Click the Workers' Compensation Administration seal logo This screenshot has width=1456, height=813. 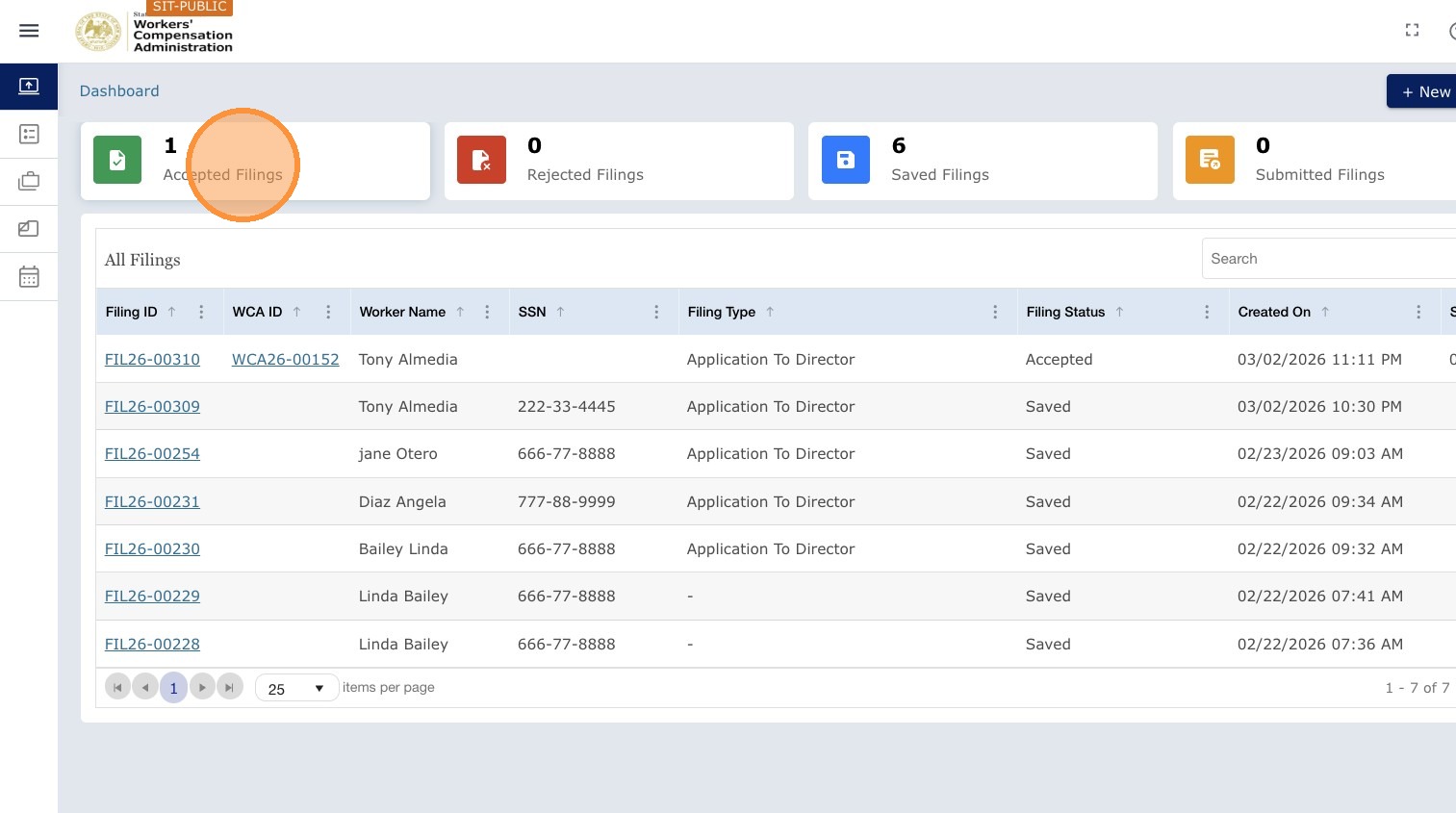[x=98, y=31]
